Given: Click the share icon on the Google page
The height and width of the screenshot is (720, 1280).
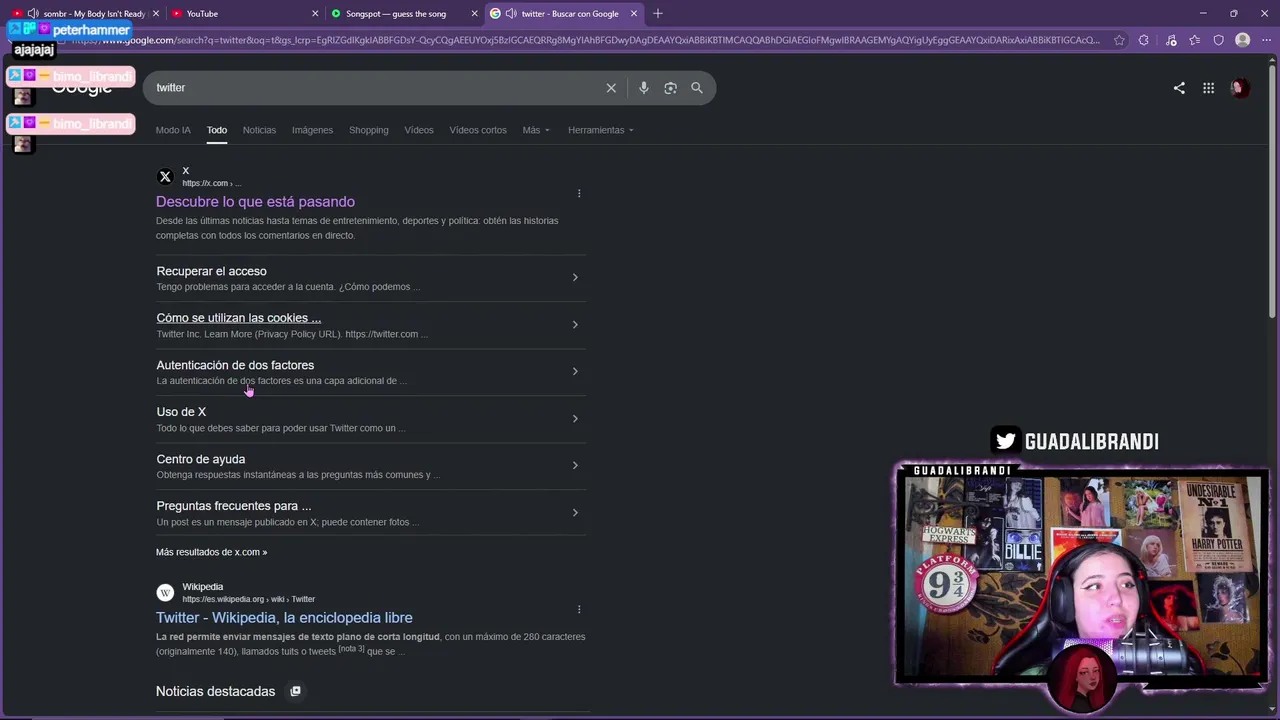Looking at the screenshot, I should tap(1179, 88).
